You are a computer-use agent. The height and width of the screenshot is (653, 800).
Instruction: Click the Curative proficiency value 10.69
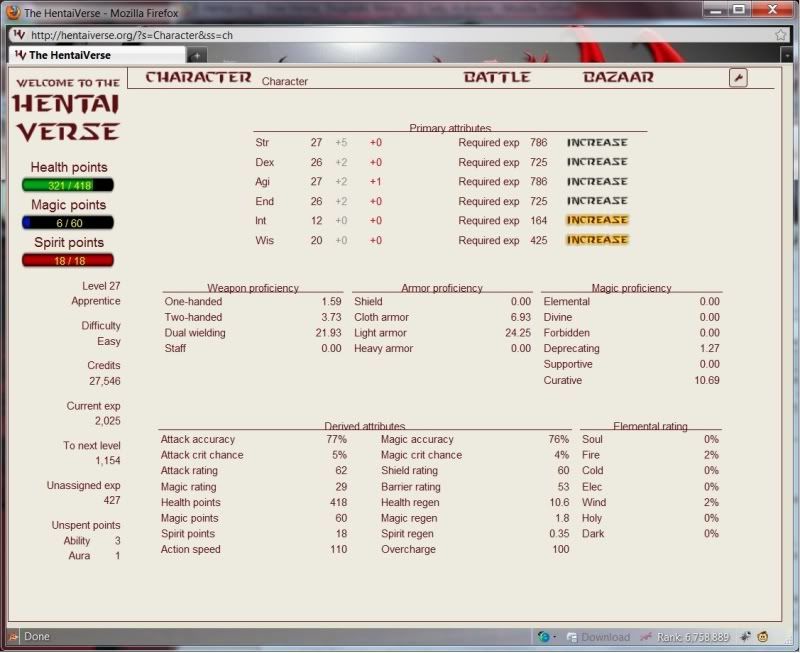(707, 380)
